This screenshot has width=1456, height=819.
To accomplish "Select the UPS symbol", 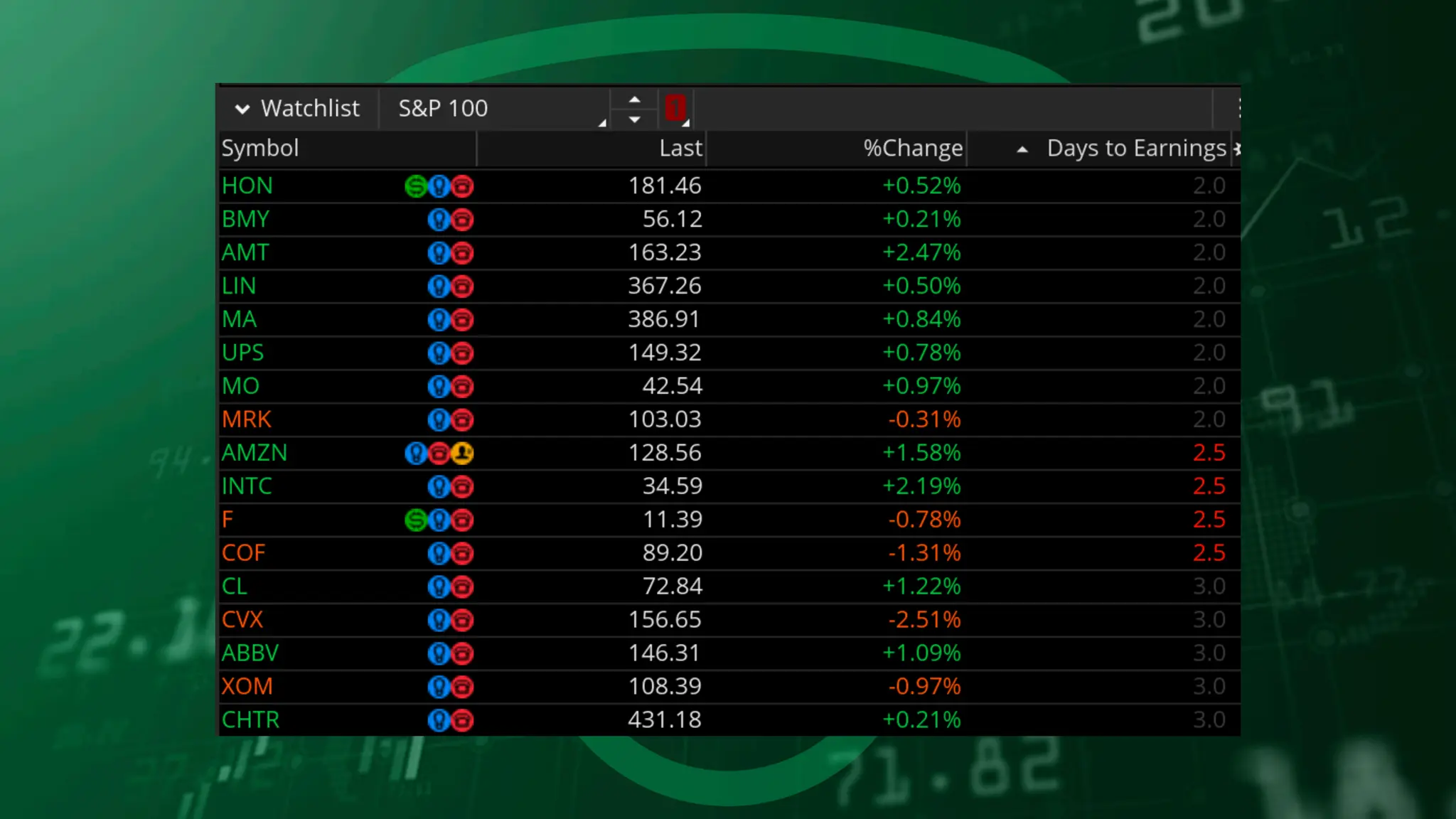I will click(x=242, y=353).
